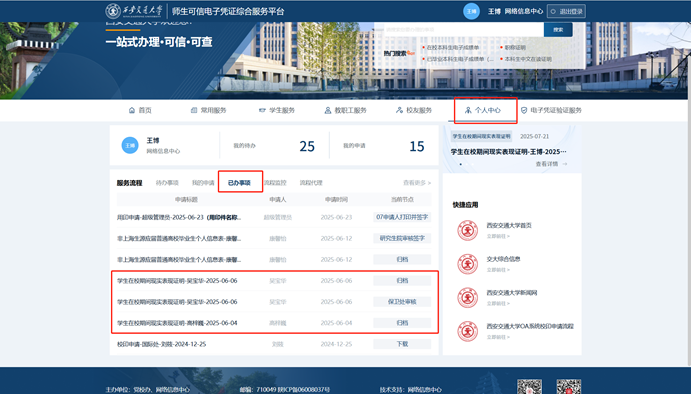Click the 退出登录 logout button
The width and height of the screenshot is (691, 394).
coord(566,11)
